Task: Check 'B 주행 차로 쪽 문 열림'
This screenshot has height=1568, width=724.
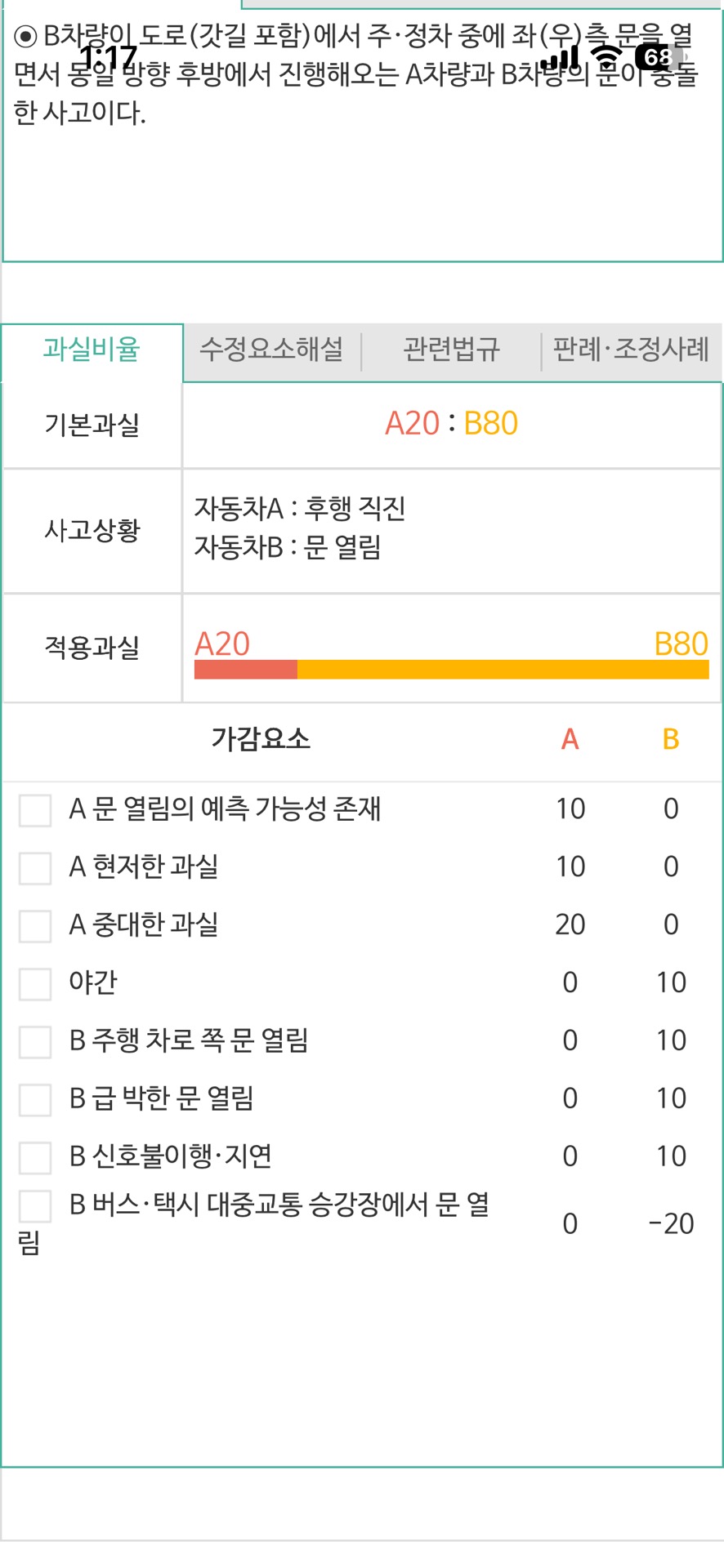Action: tap(35, 1042)
